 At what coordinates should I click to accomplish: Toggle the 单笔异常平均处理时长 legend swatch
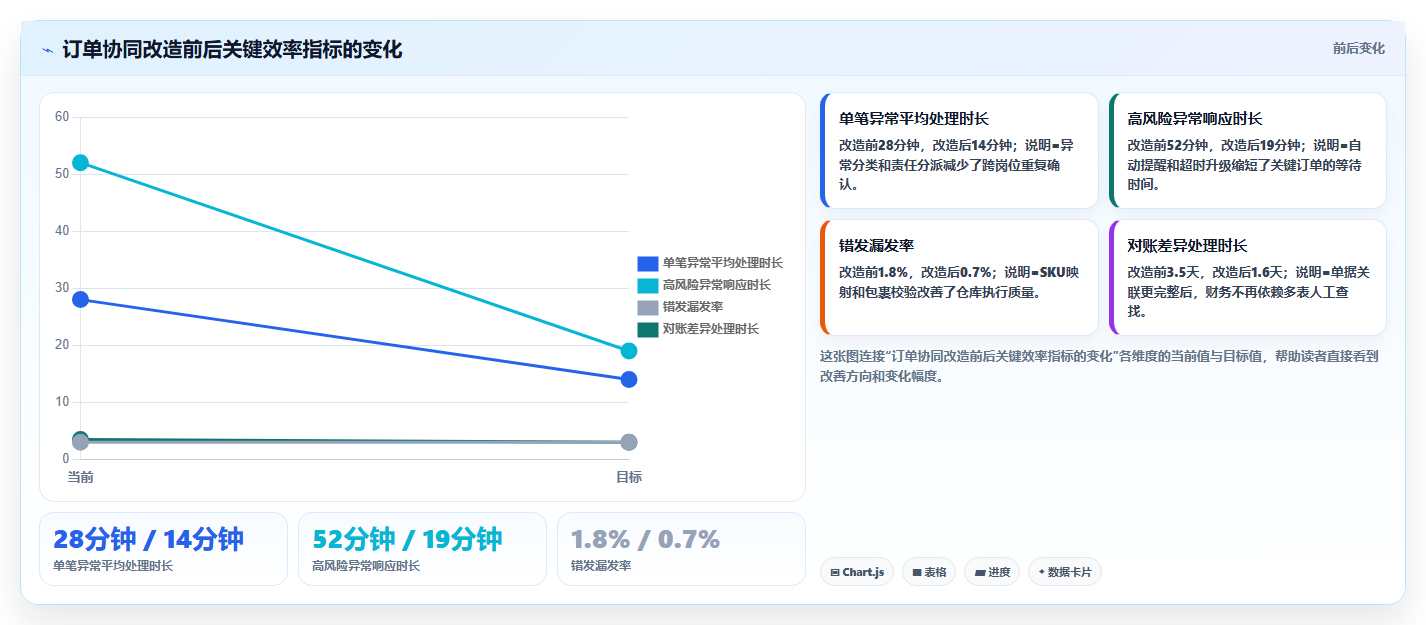point(647,263)
